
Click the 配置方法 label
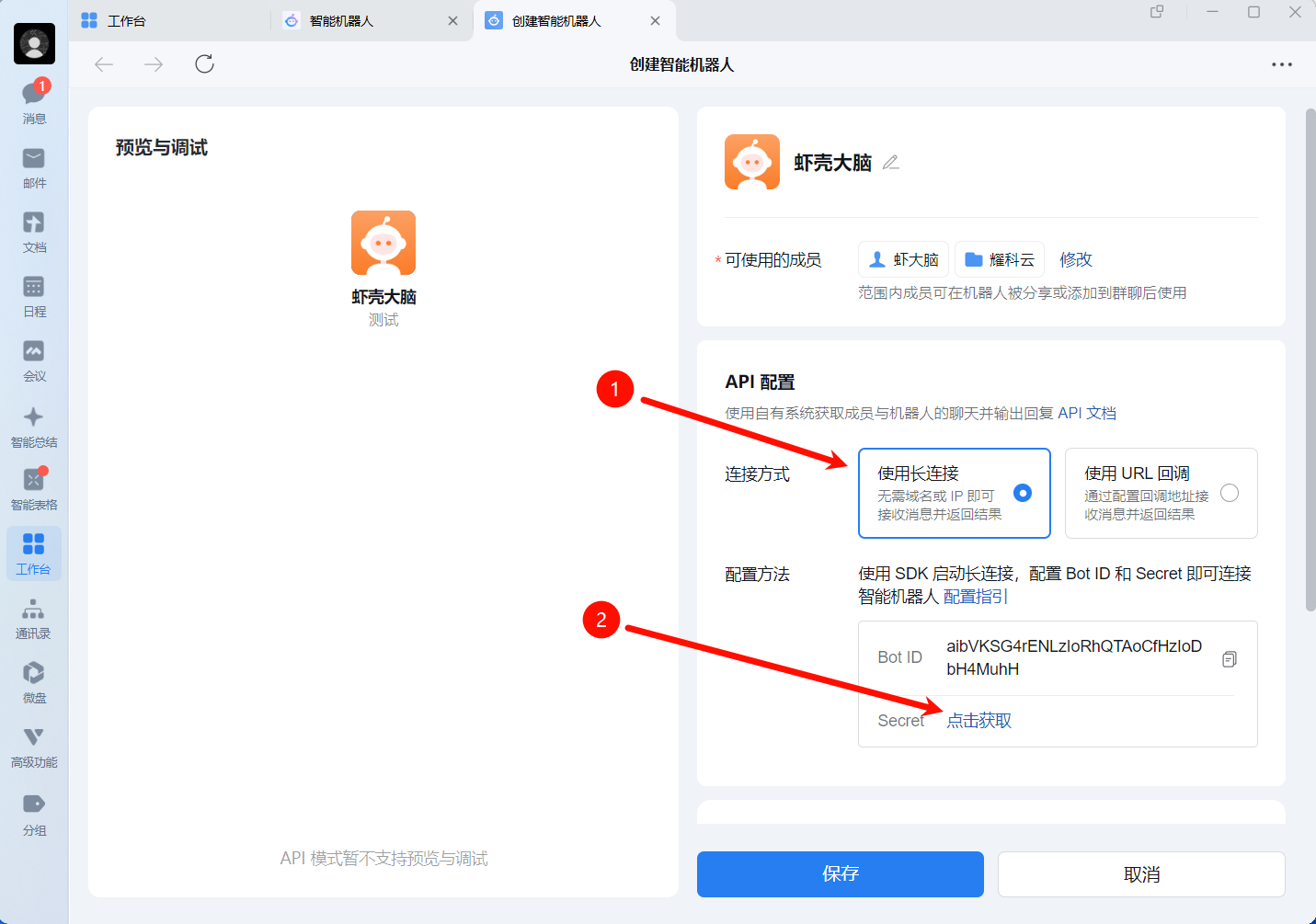(757, 575)
